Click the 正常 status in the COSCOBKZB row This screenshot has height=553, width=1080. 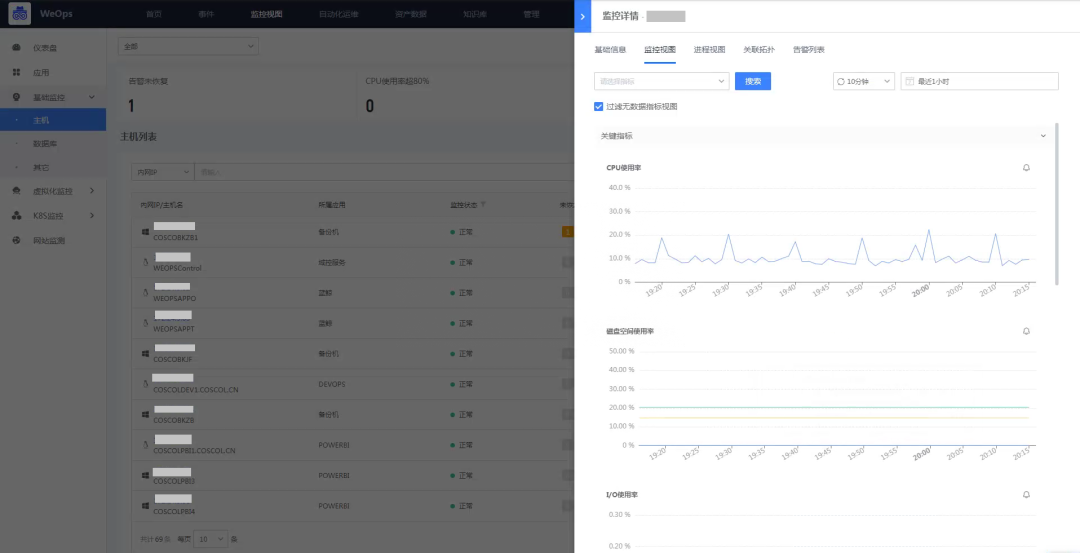(x=461, y=415)
